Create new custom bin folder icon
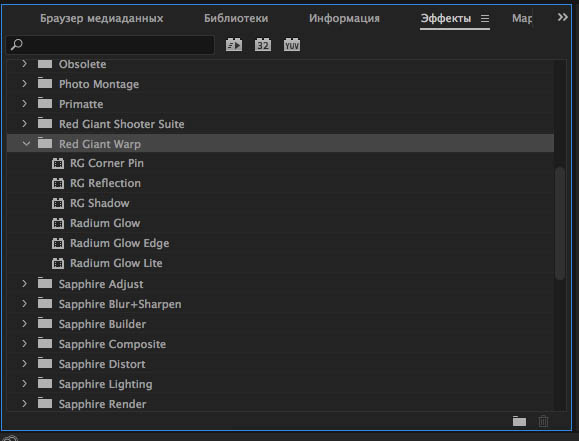 (519, 421)
